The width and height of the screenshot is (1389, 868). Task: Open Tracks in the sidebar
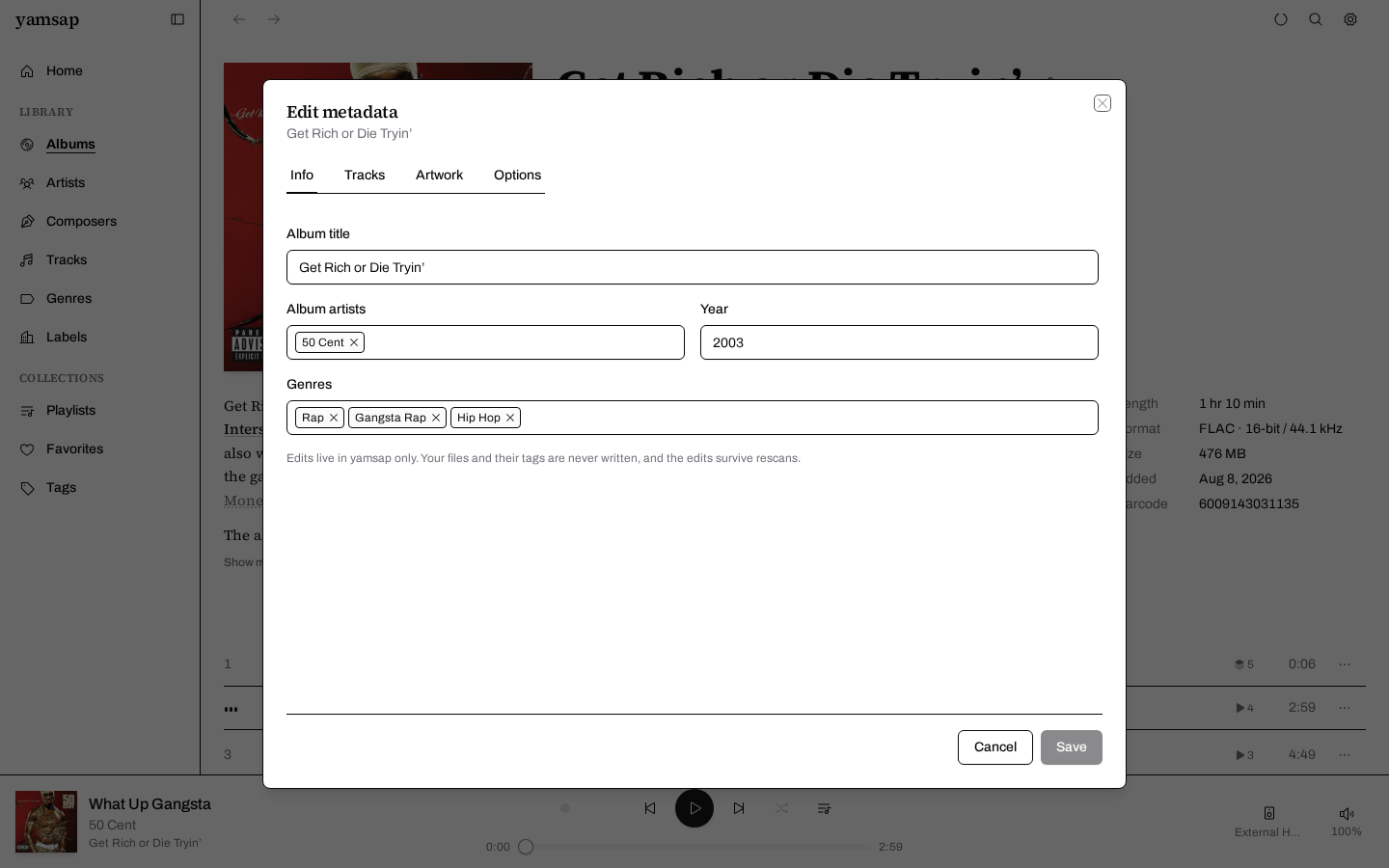(100, 260)
